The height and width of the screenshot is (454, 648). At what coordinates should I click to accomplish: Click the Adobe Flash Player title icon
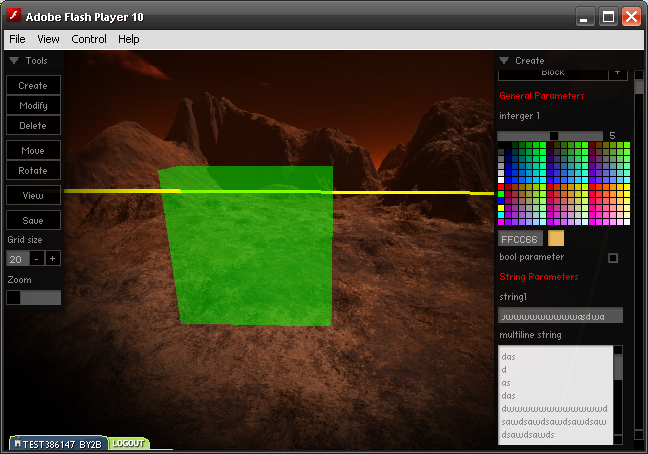14,15
